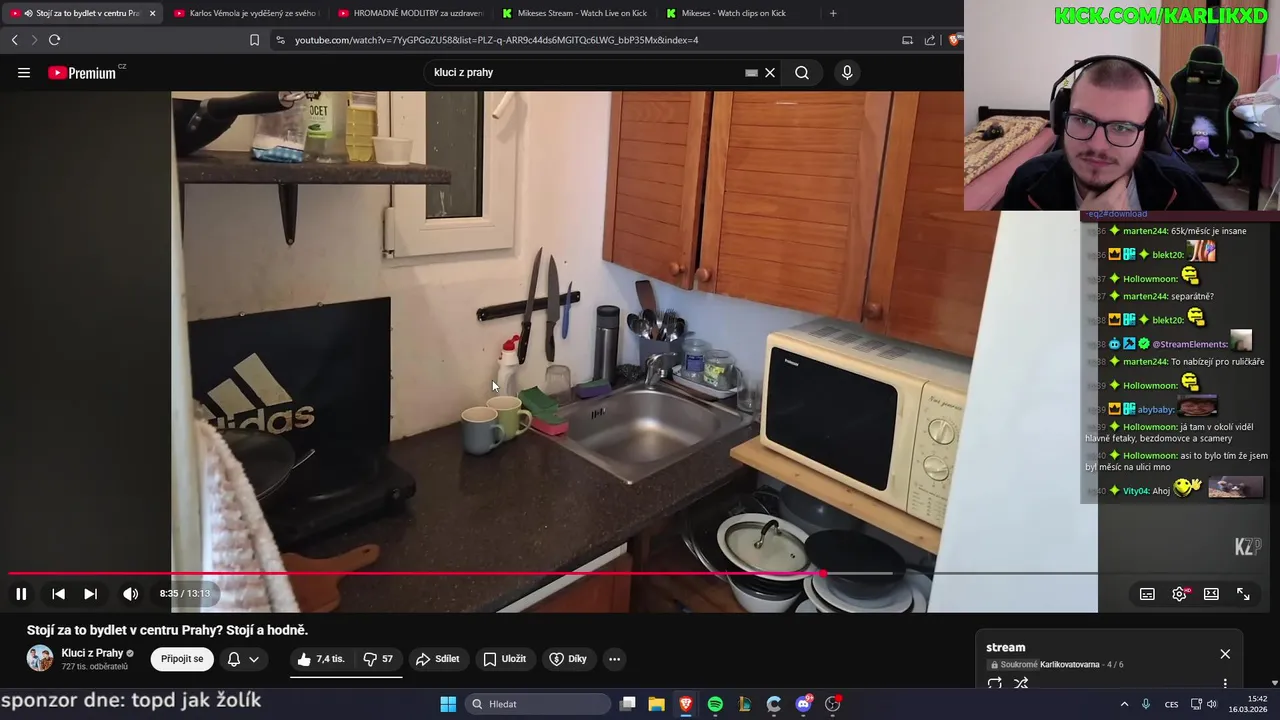The width and height of the screenshot is (1280, 720).
Task: Open more actions three-dot menu under video
Action: coord(615,659)
